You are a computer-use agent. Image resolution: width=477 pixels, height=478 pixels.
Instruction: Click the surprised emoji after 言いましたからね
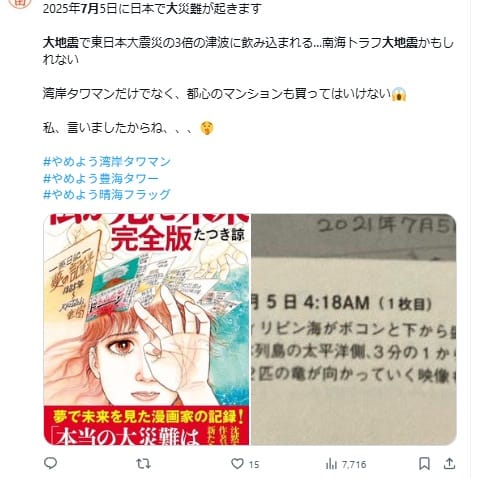tap(207, 128)
